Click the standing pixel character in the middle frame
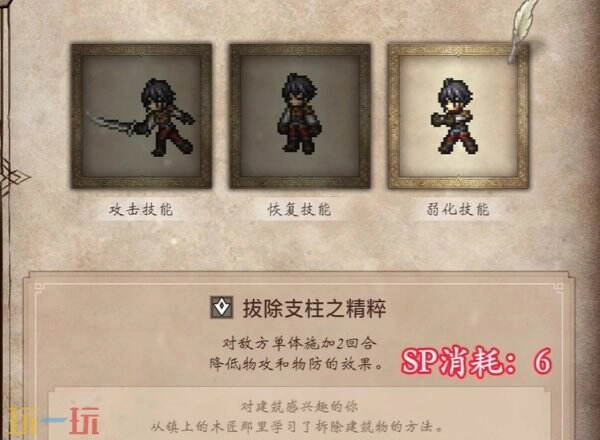The image size is (600, 440). (x=300, y=113)
